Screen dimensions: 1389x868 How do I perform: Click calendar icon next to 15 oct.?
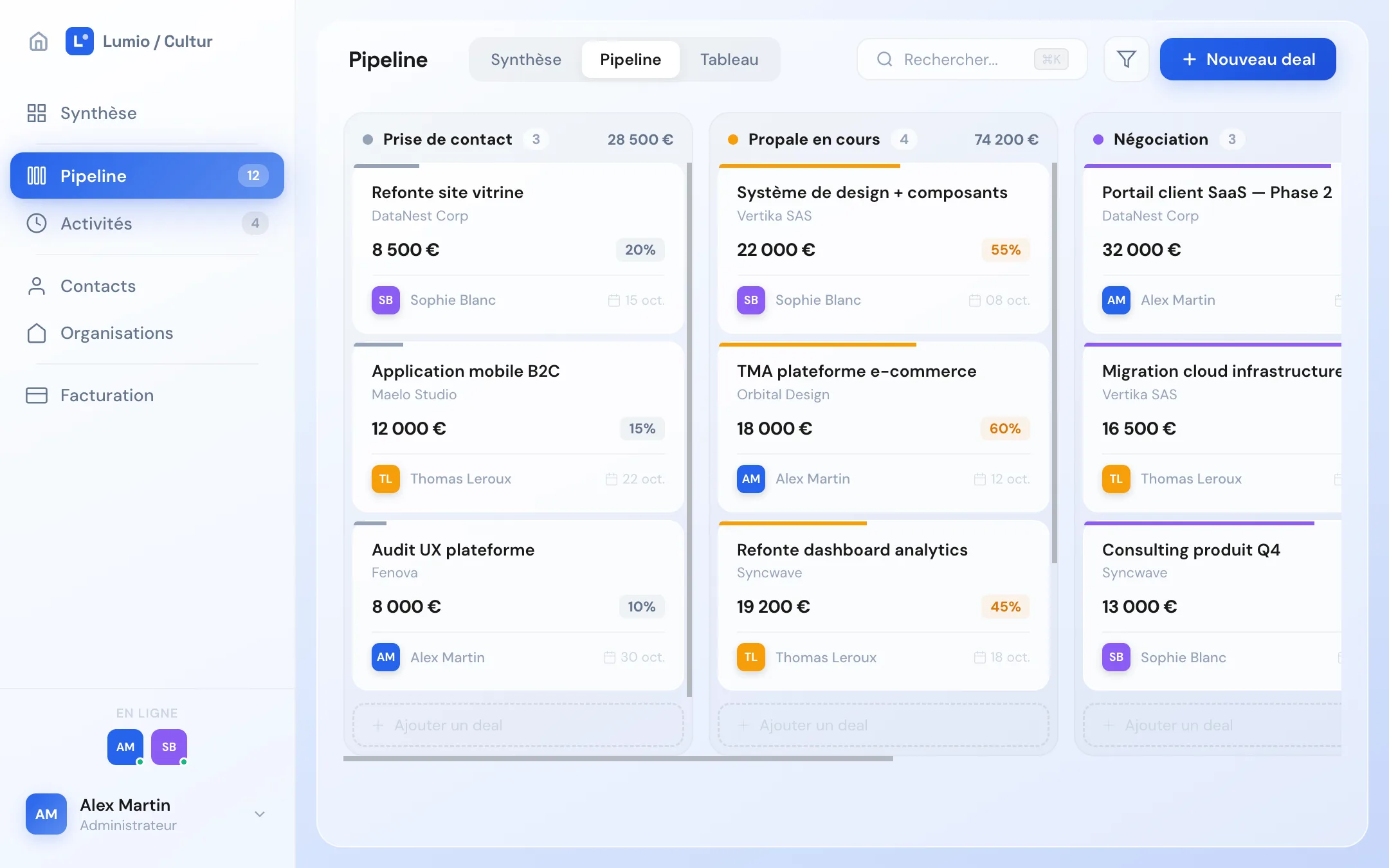(614, 300)
